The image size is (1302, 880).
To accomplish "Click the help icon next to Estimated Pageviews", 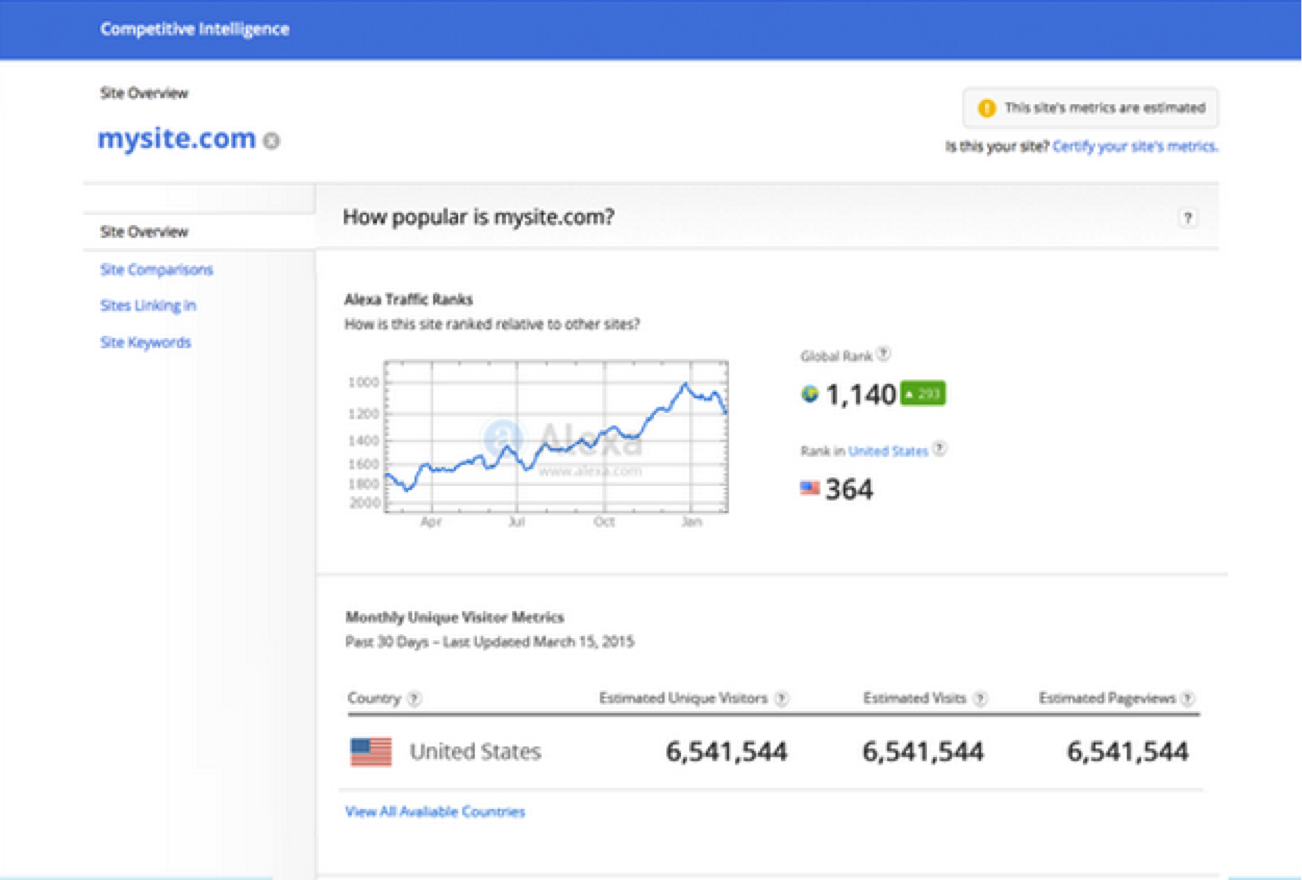I will [1187, 699].
